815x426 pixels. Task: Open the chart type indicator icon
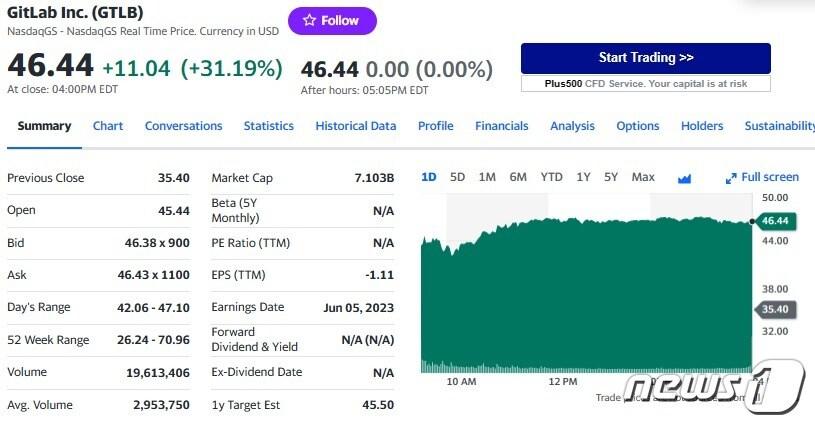[x=685, y=178]
